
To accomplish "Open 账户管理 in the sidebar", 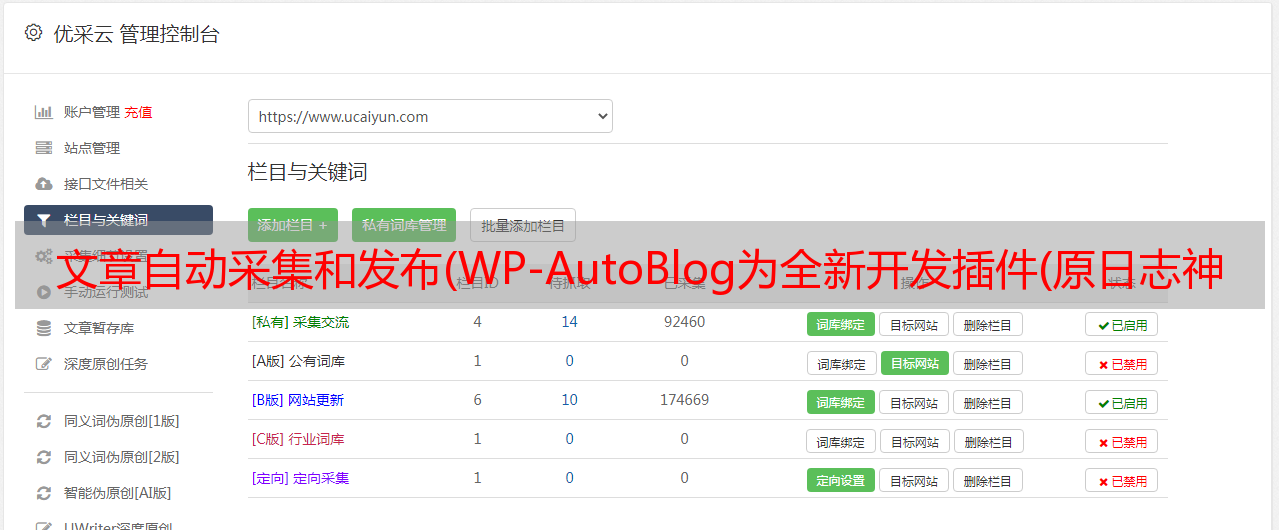I will tap(92, 112).
